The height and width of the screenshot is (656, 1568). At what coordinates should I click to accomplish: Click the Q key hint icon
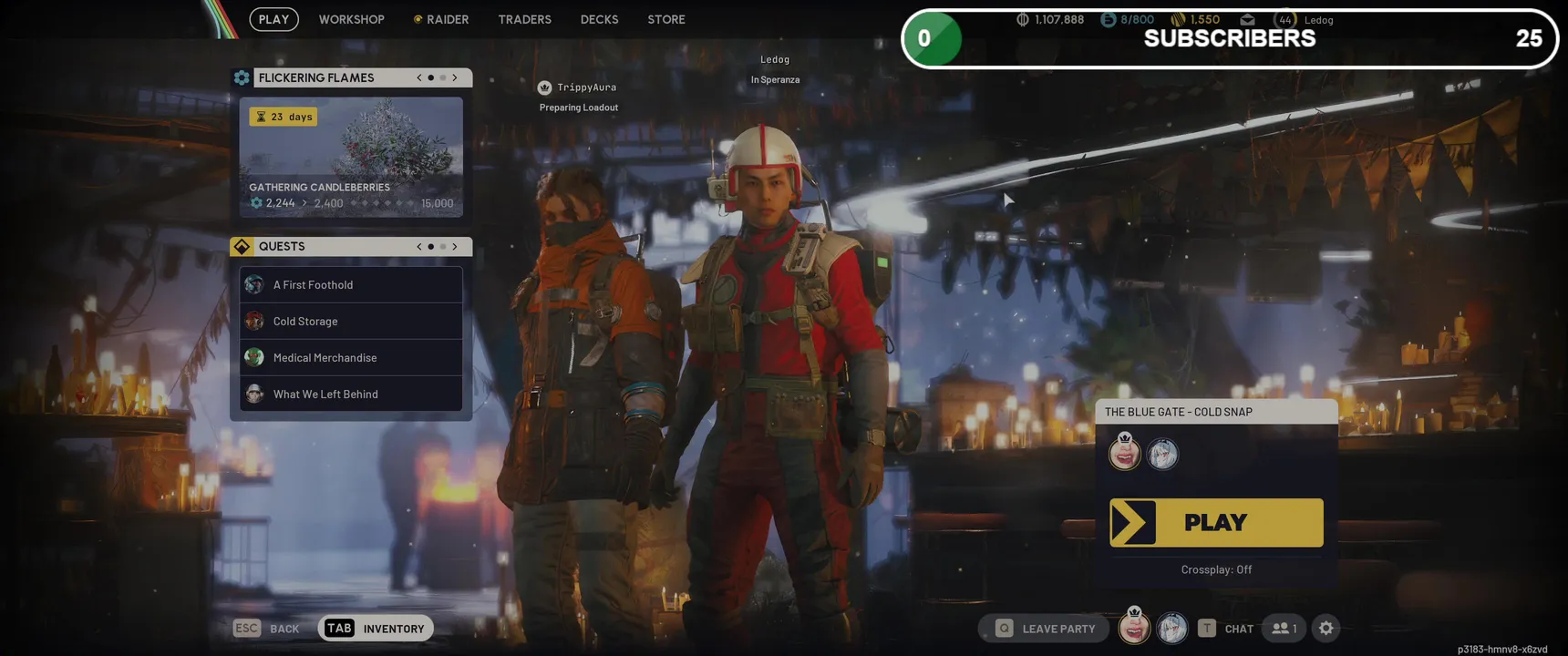[x=1004, y=628]
